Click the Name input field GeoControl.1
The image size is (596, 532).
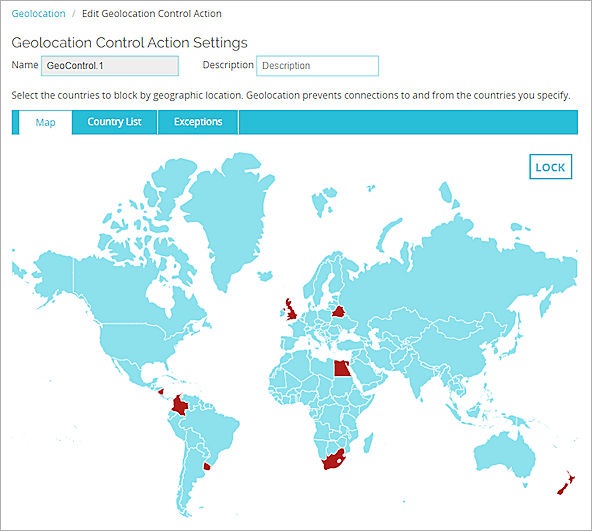pyautogui.click(x=110, y=66)
